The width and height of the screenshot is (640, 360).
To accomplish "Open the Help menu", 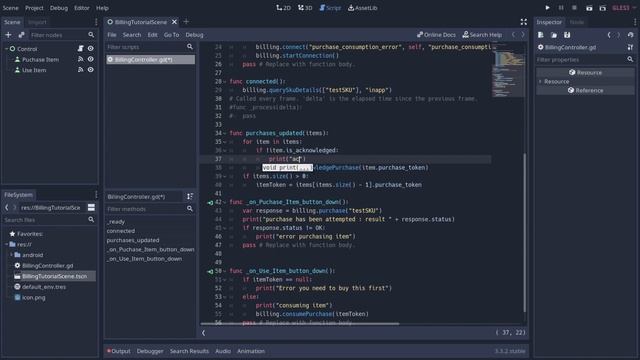I will pos(102,8).
